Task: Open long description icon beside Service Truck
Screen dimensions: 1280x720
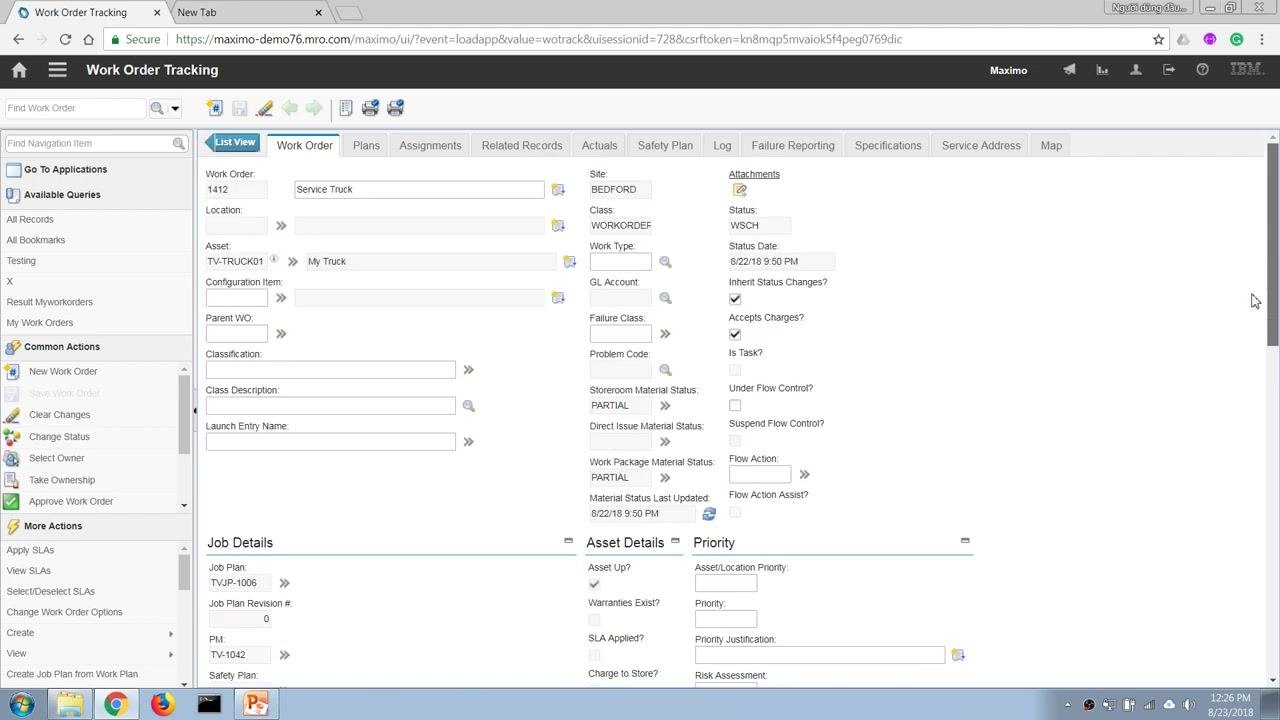Action: (x=558, y=190)
